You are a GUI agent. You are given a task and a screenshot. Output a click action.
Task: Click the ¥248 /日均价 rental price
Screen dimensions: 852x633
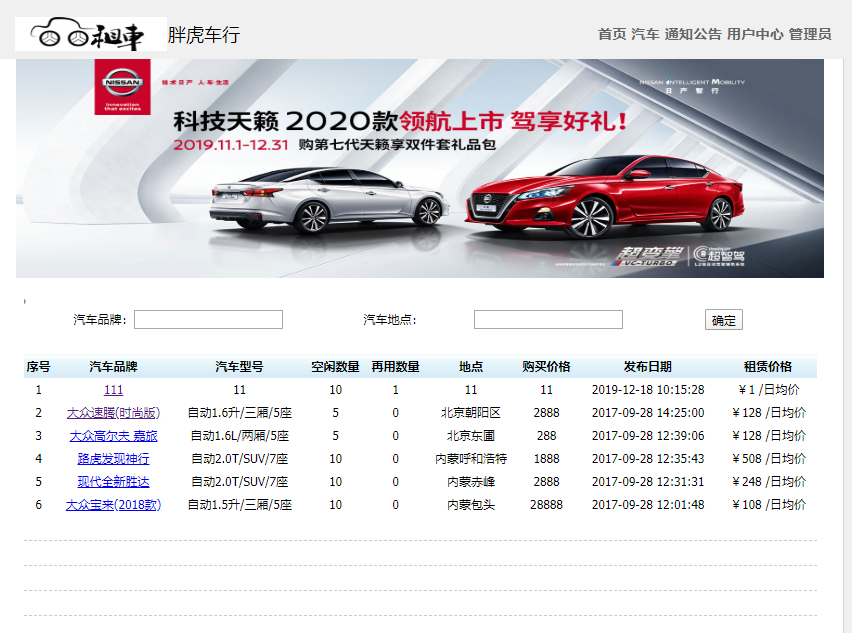(x=768, y=482)
